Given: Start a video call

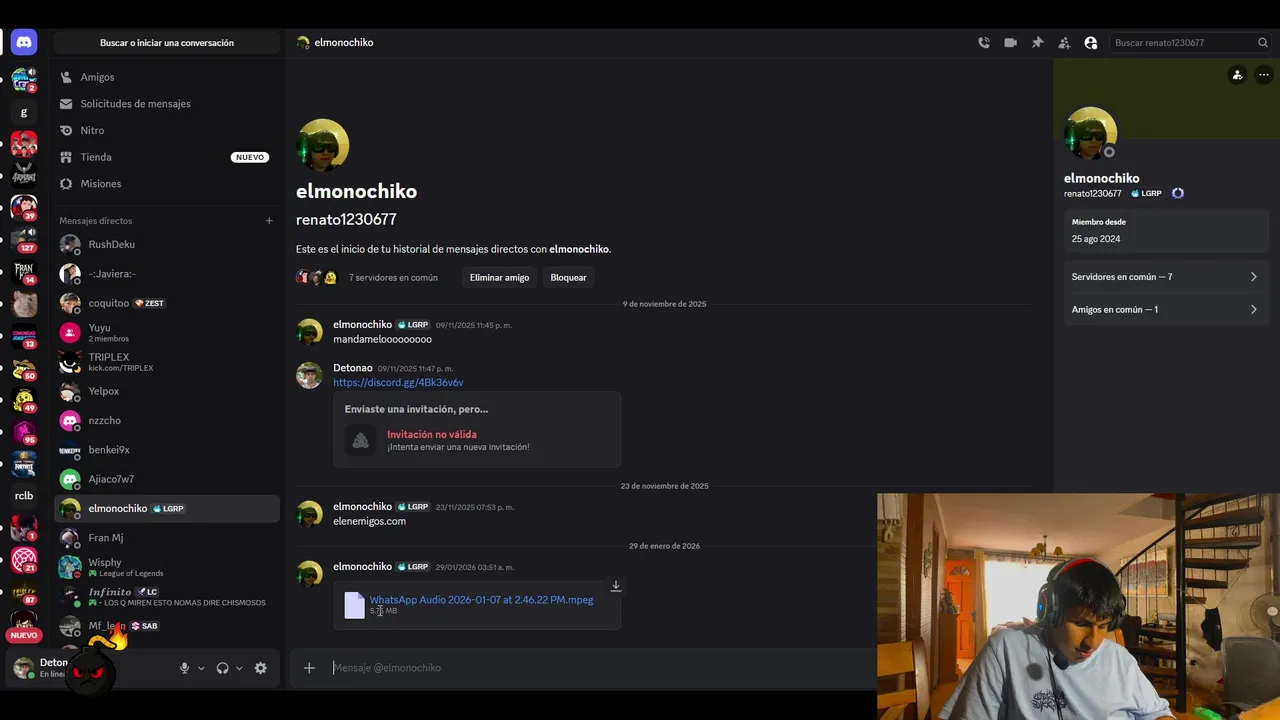Looking at the screenshot, I should [1011, 43].
